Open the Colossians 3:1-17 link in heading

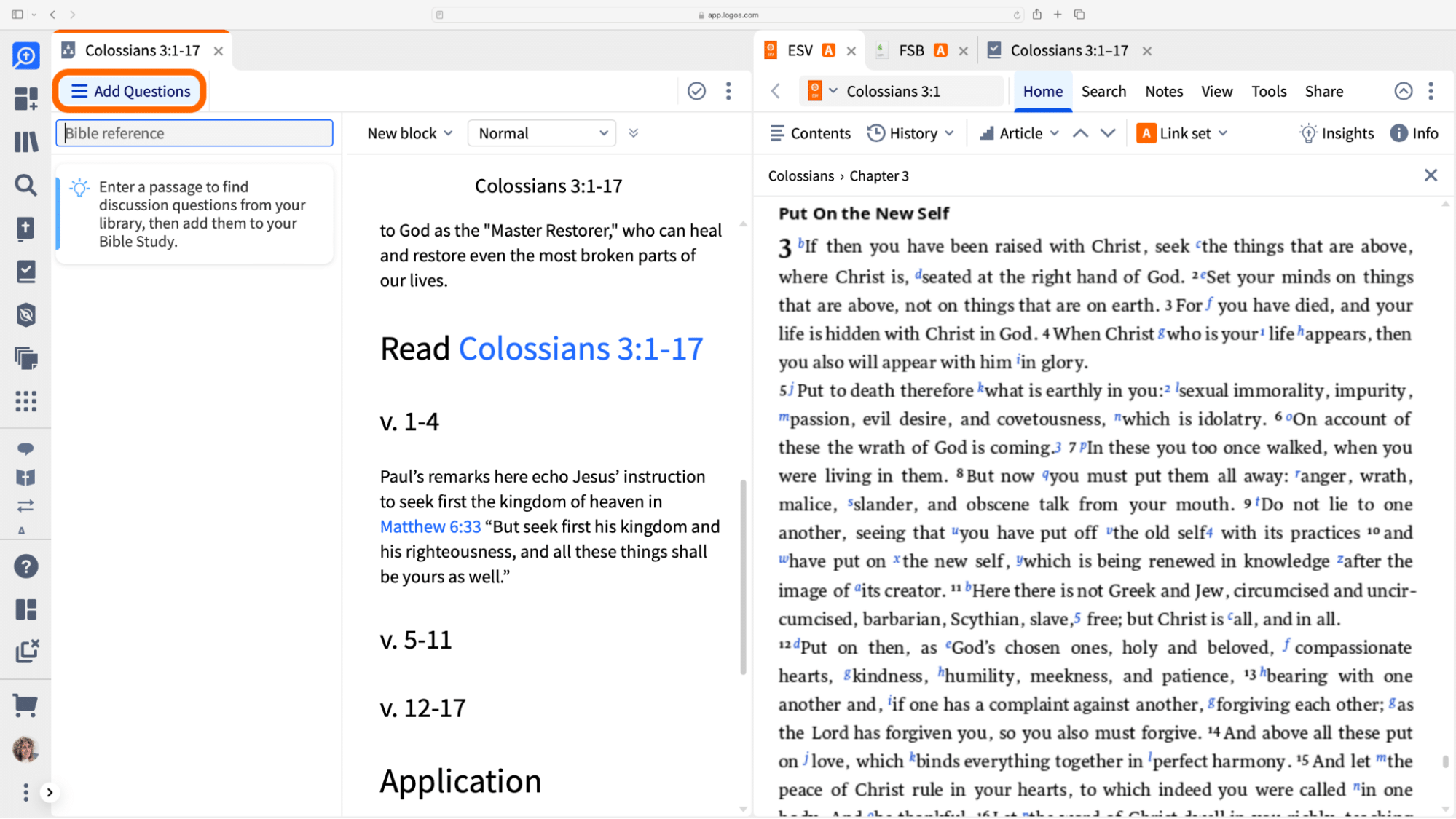click(x=581, y=349)
